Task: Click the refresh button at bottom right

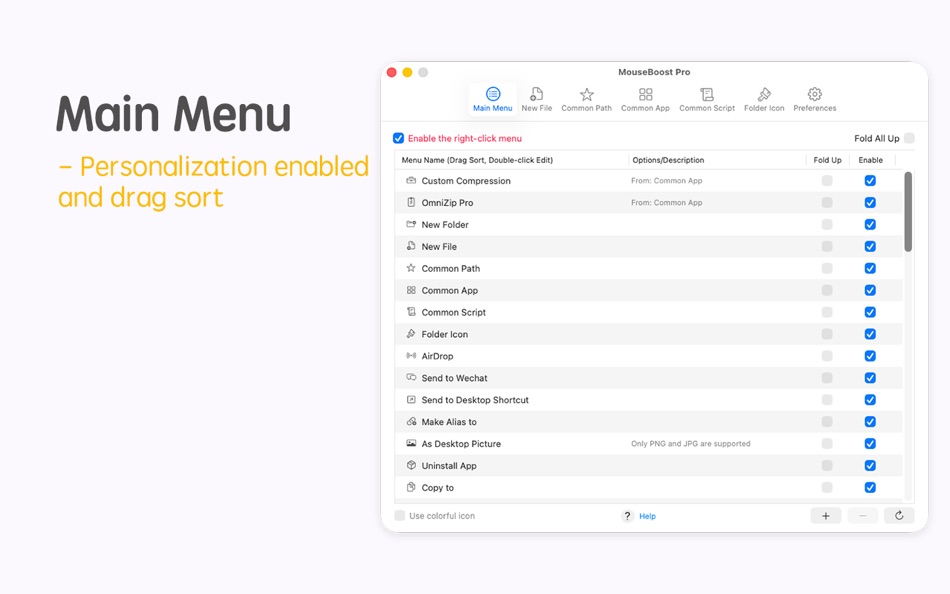Action: coord(899,515)
